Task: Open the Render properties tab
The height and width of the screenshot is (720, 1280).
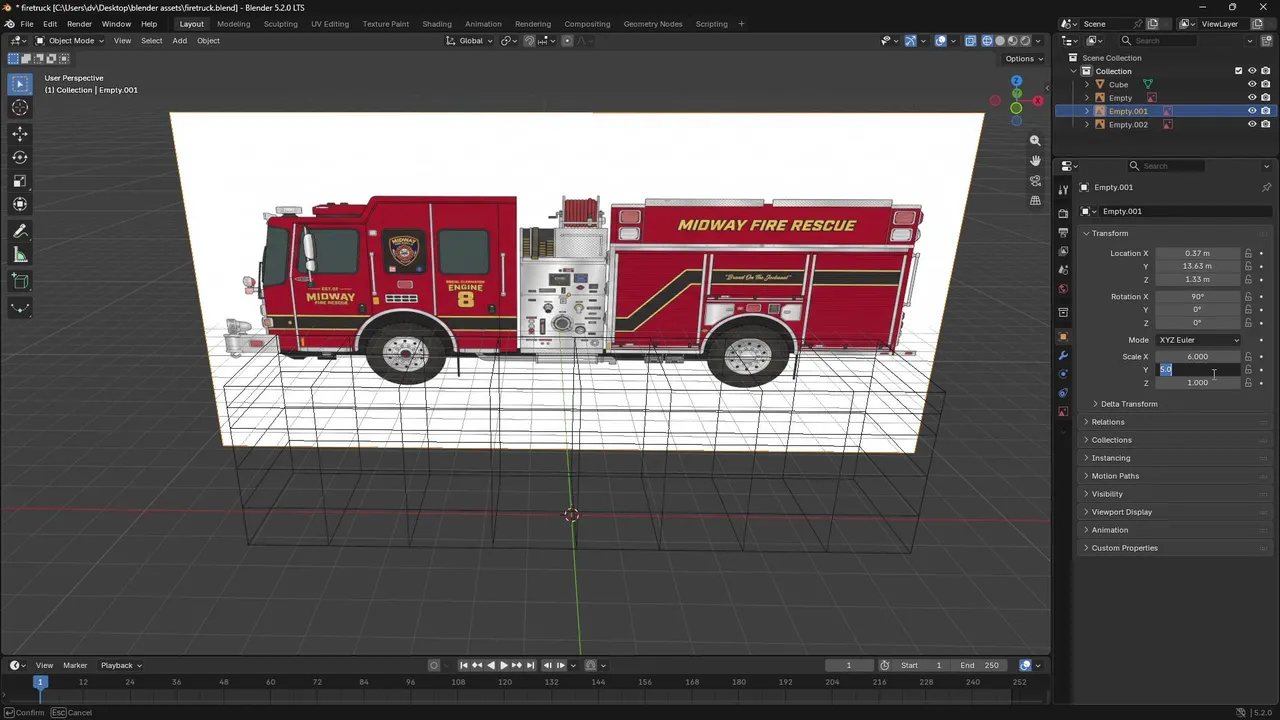Action: click(1063, 213)
